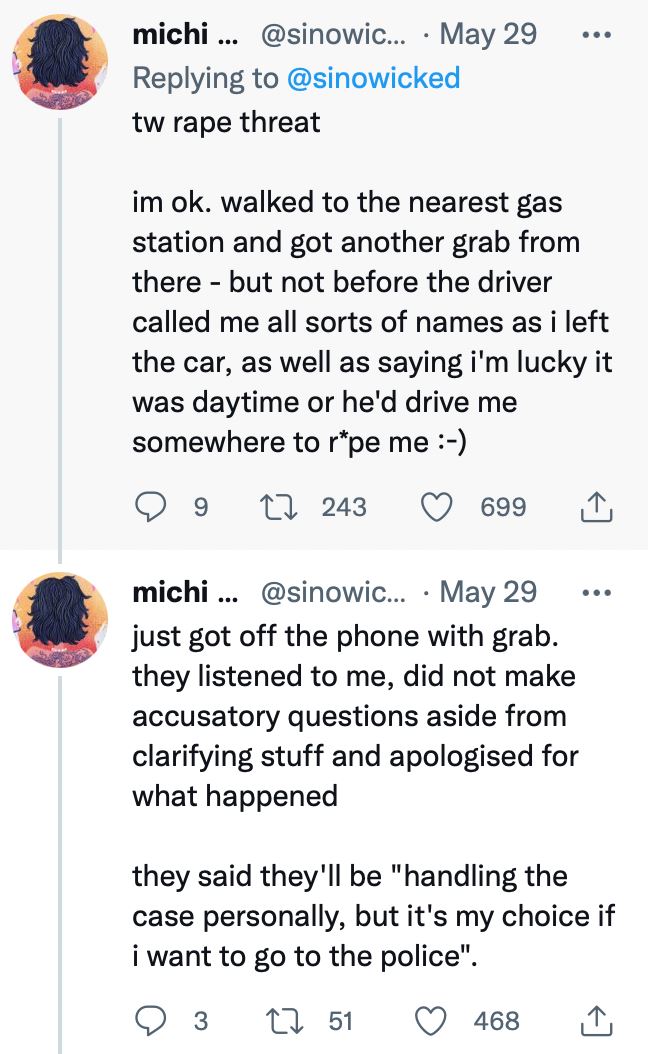The height and width of the screenshot is (1054, 648).
Task: Share the second tweet about Grab call
Action: coord(595,1021)
